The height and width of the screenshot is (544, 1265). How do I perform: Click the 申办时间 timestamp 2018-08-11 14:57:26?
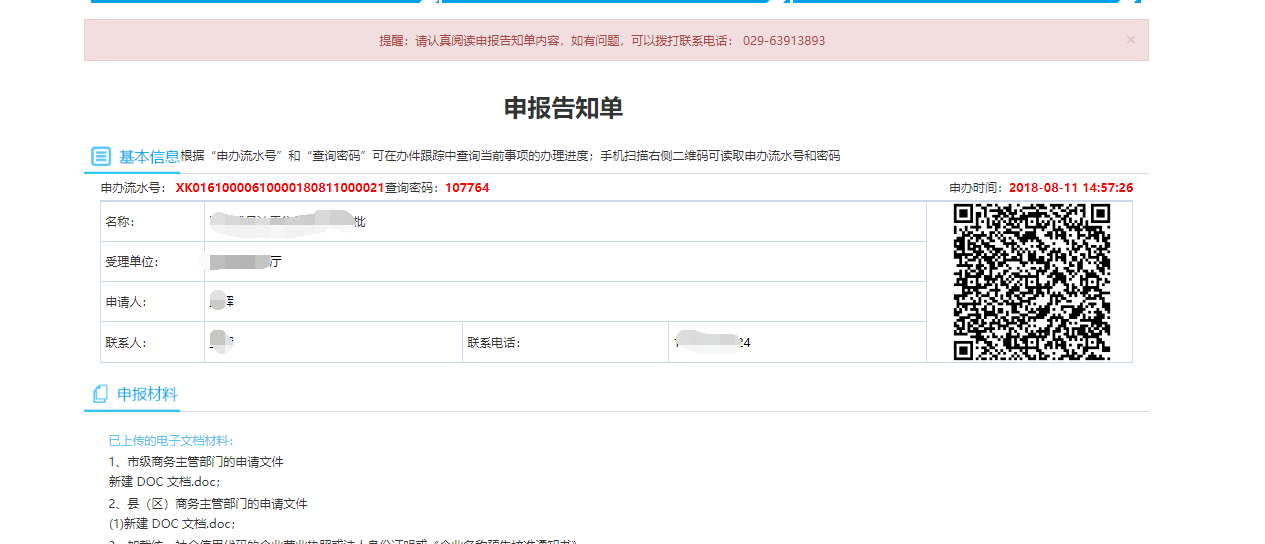[x=1070, y=188]
